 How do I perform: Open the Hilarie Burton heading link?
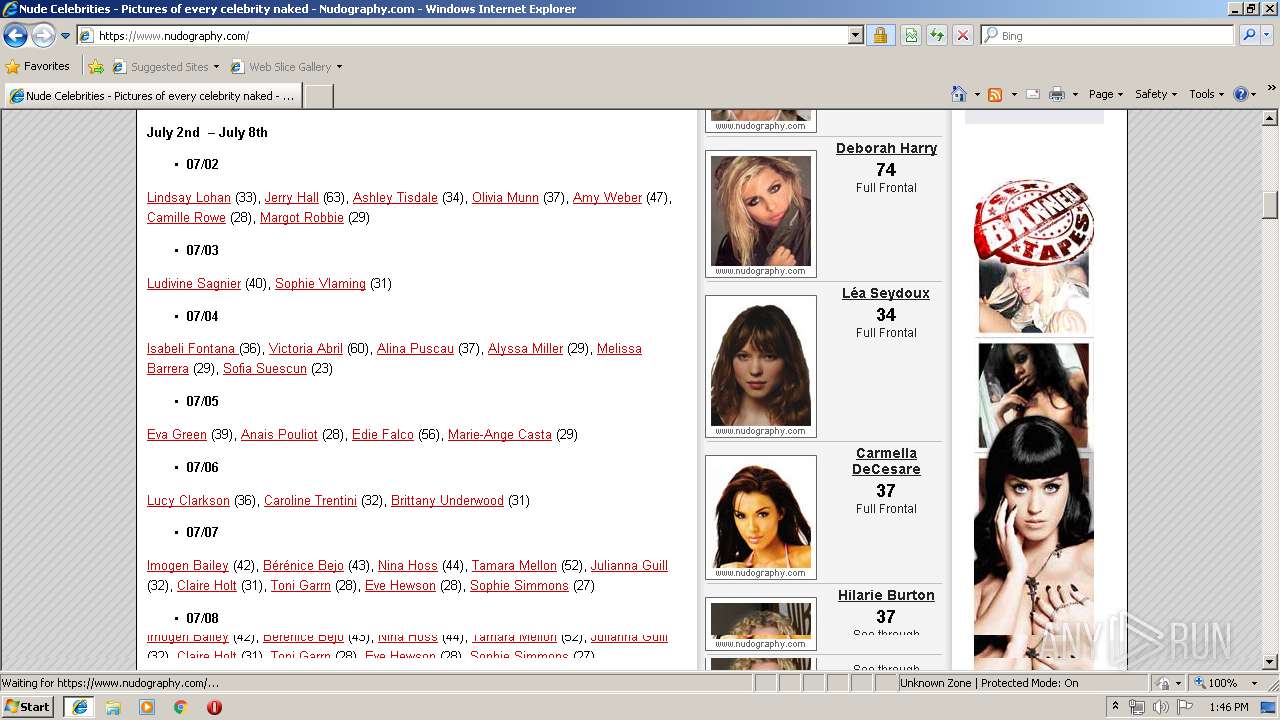[x=886, y=595]
